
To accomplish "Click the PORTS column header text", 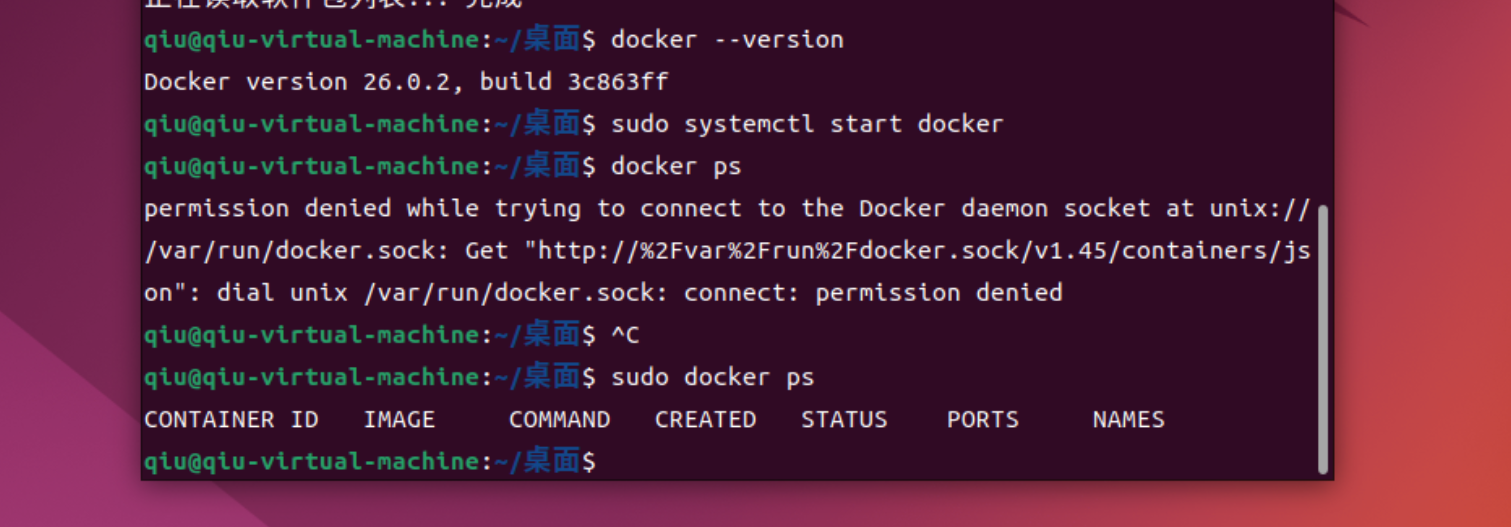I will point(983,420).
